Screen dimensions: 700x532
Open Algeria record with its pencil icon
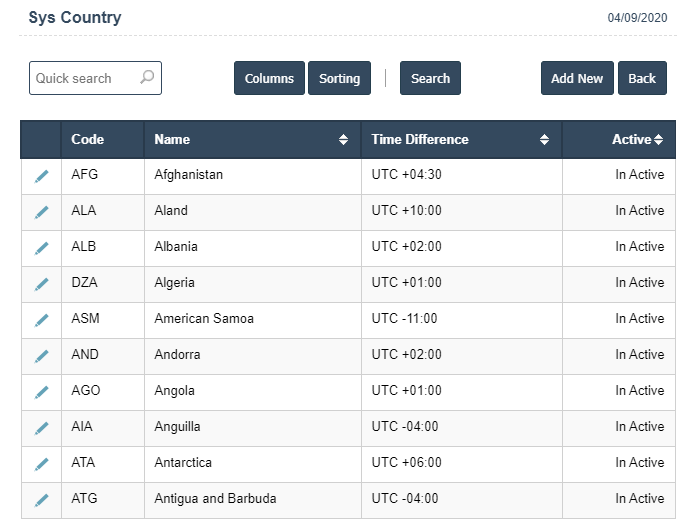click(41, 284)
